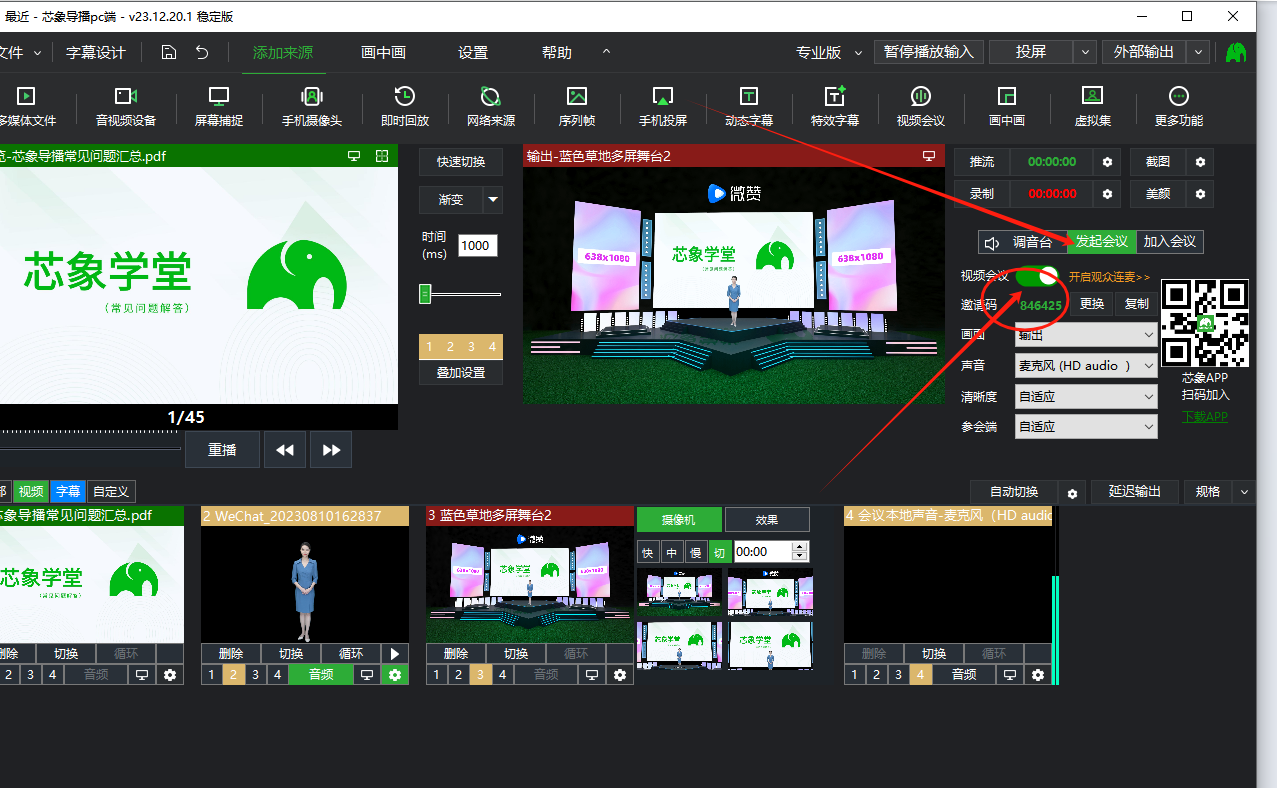
Task: Click the 即时回放 instant replay icon
Action: pos(404,97)
